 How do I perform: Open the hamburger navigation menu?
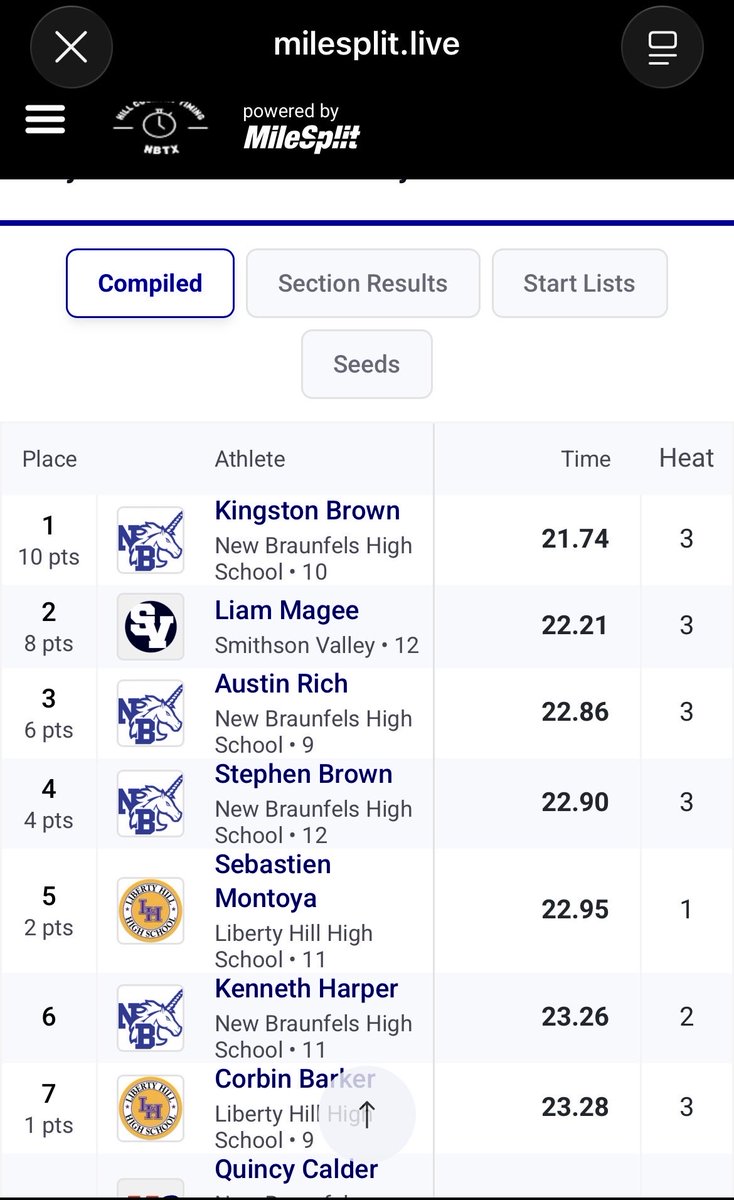coord(45,120)
